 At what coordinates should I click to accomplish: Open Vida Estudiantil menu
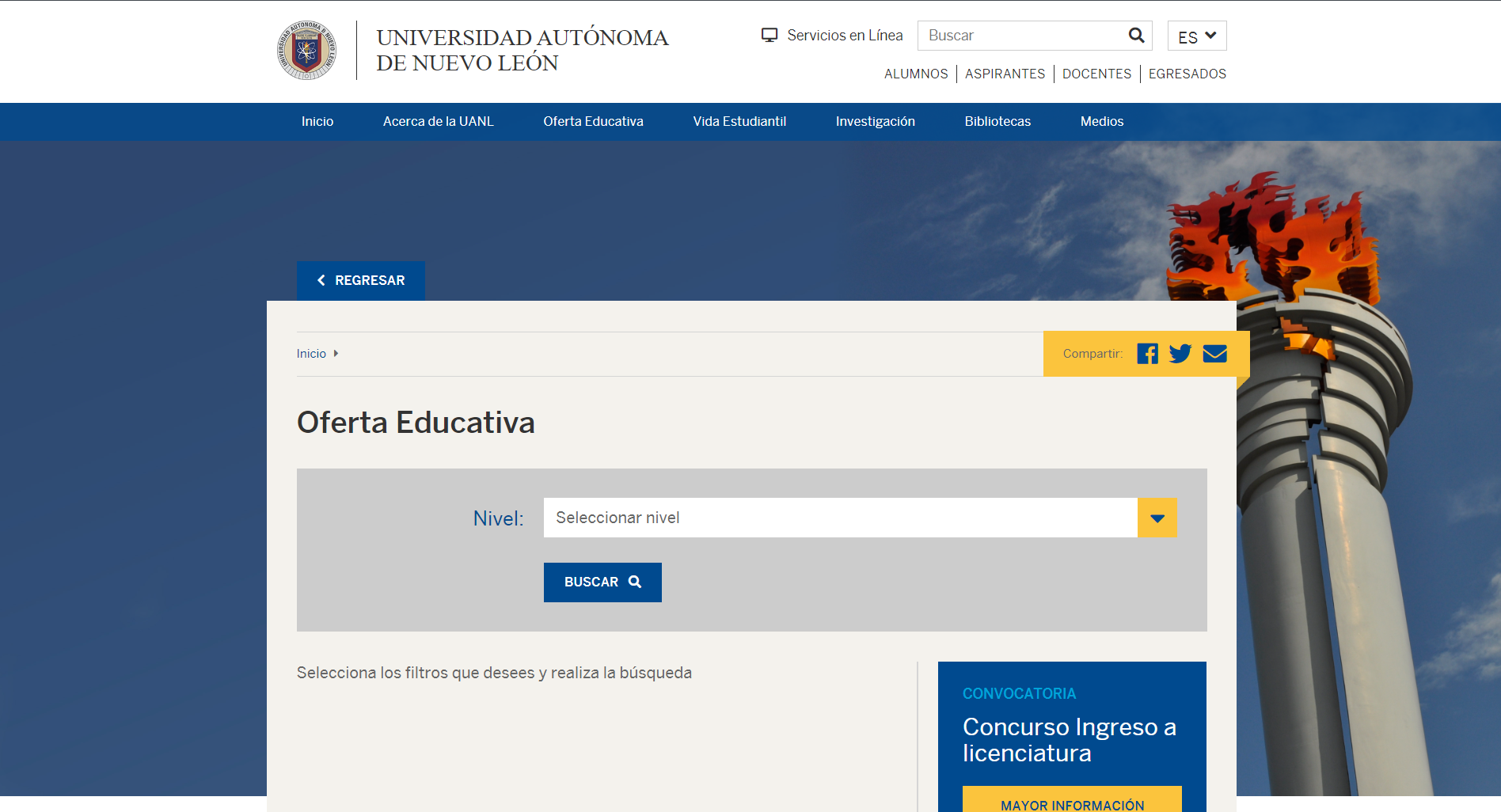(x=739, y=122)
